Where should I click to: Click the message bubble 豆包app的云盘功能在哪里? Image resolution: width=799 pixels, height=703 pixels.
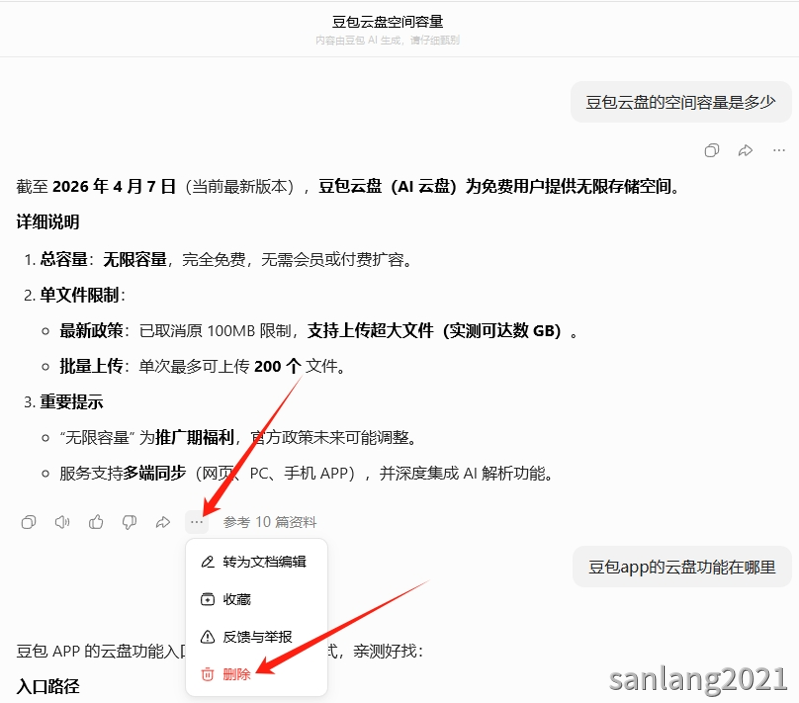point(682,567)
